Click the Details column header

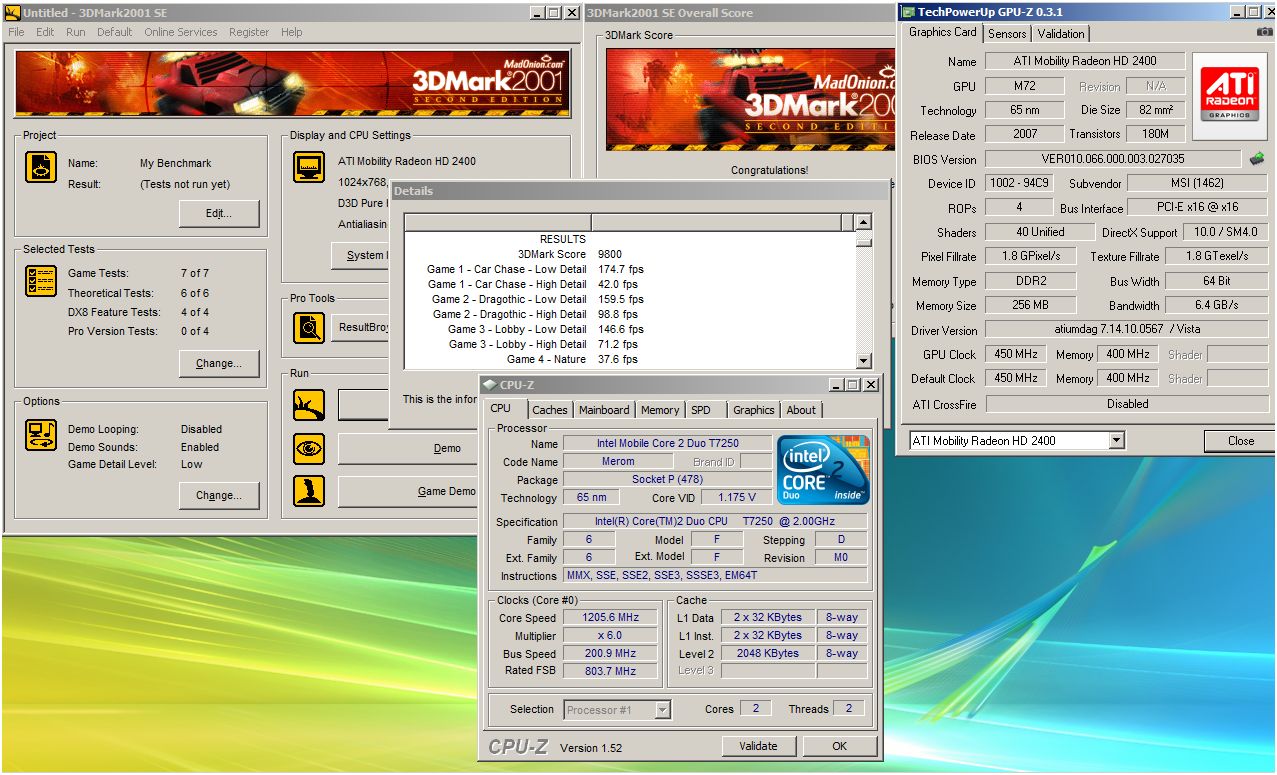pos(630,222)
